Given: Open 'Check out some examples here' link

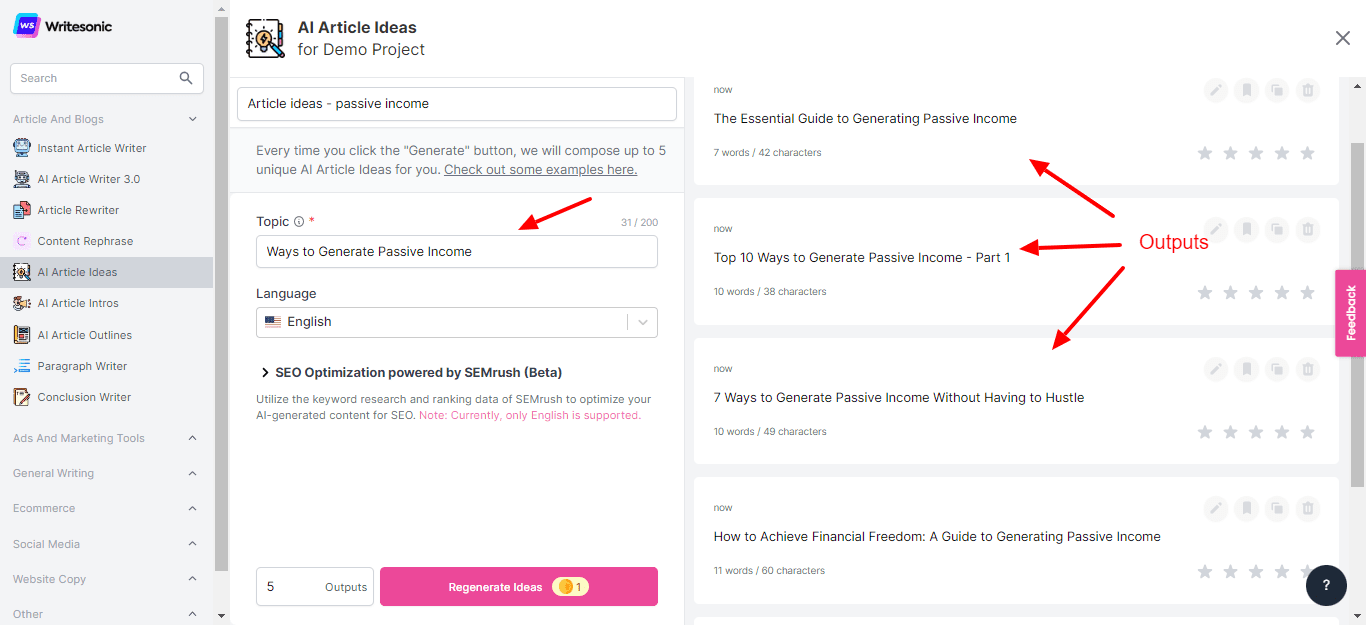Looking at the screenshot, I should (540, 170).
